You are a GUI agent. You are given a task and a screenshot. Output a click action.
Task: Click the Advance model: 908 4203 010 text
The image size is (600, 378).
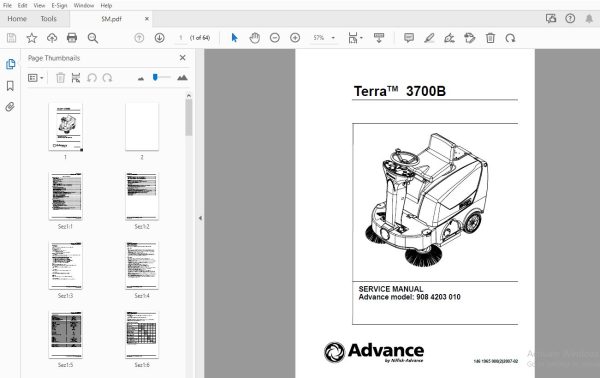pyautogui.click(x=409, y=297)
